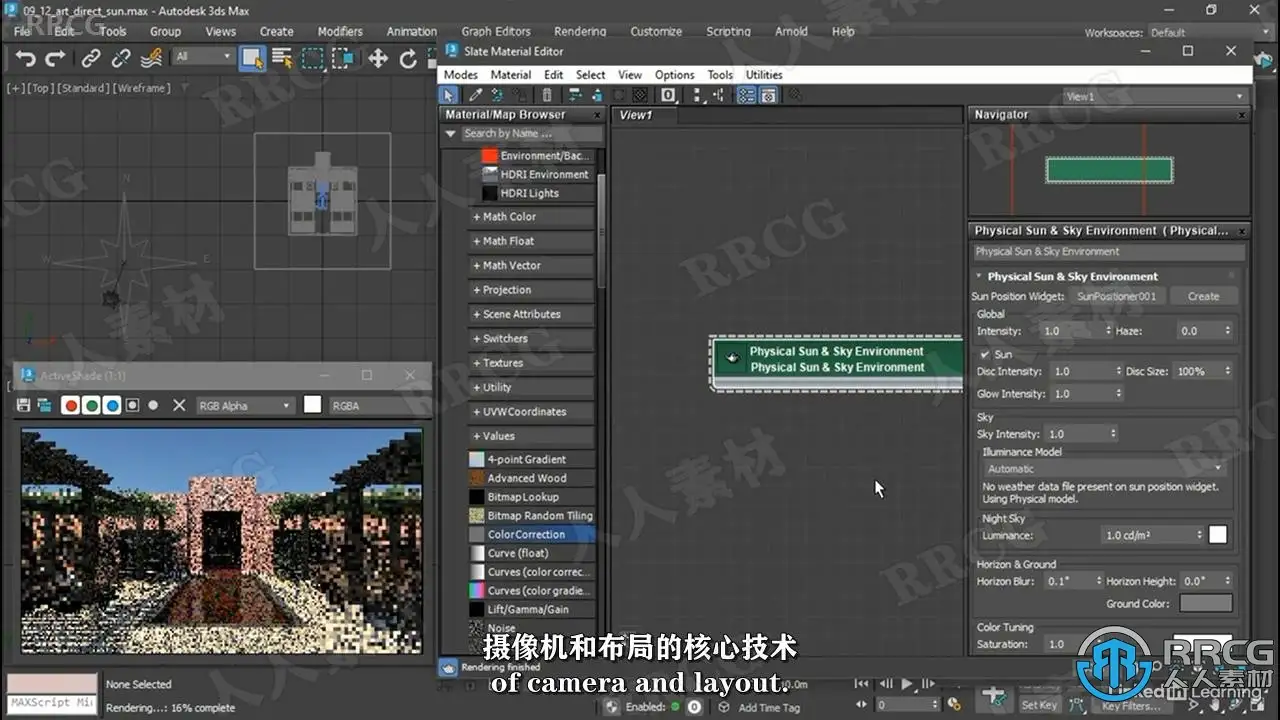
Task: Select the Color Correction map entry
Action: pos(531,535)
